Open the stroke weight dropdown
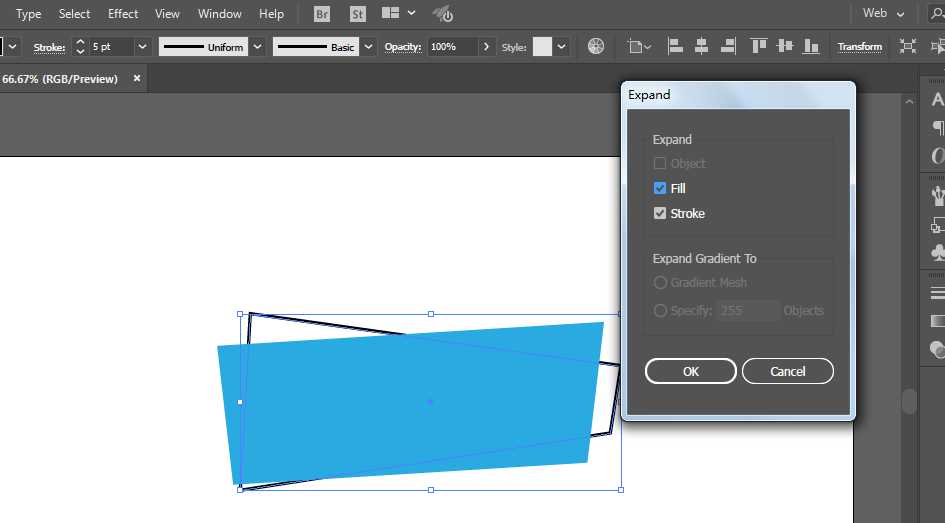Image resolution: width=945 pixels, height=523 pixels. 142,47
